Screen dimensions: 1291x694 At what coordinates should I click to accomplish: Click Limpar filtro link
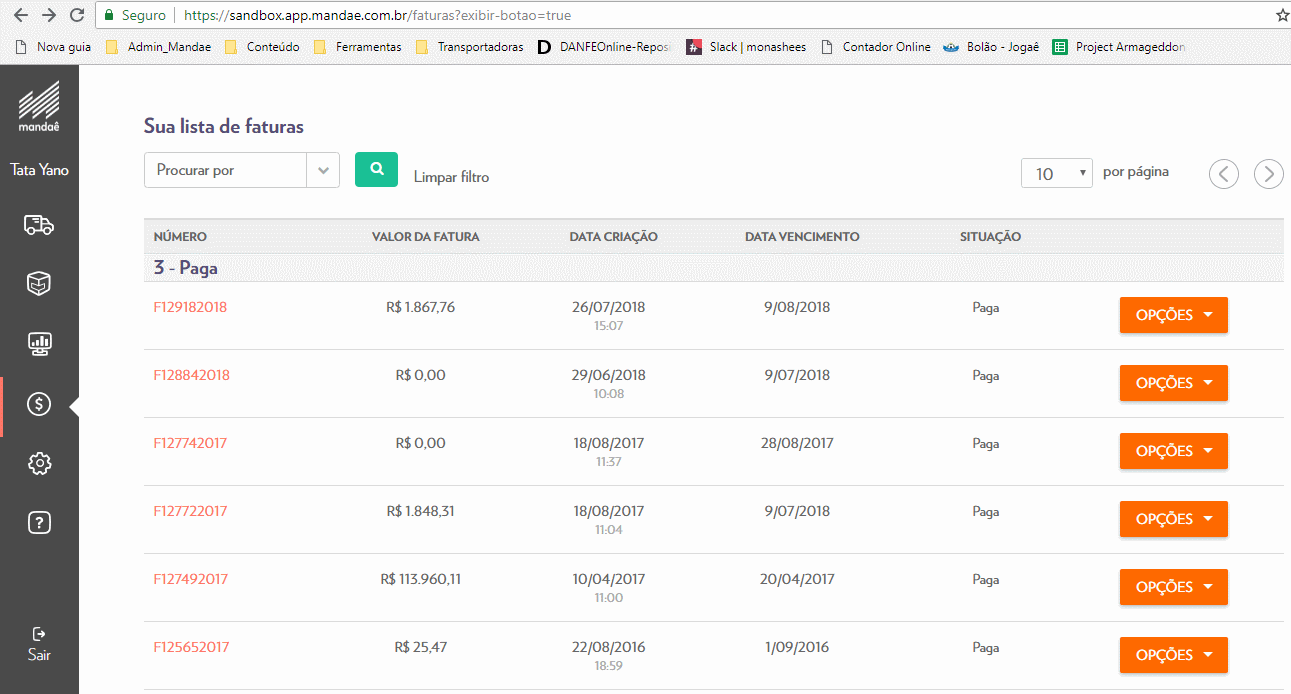(451, 177)
